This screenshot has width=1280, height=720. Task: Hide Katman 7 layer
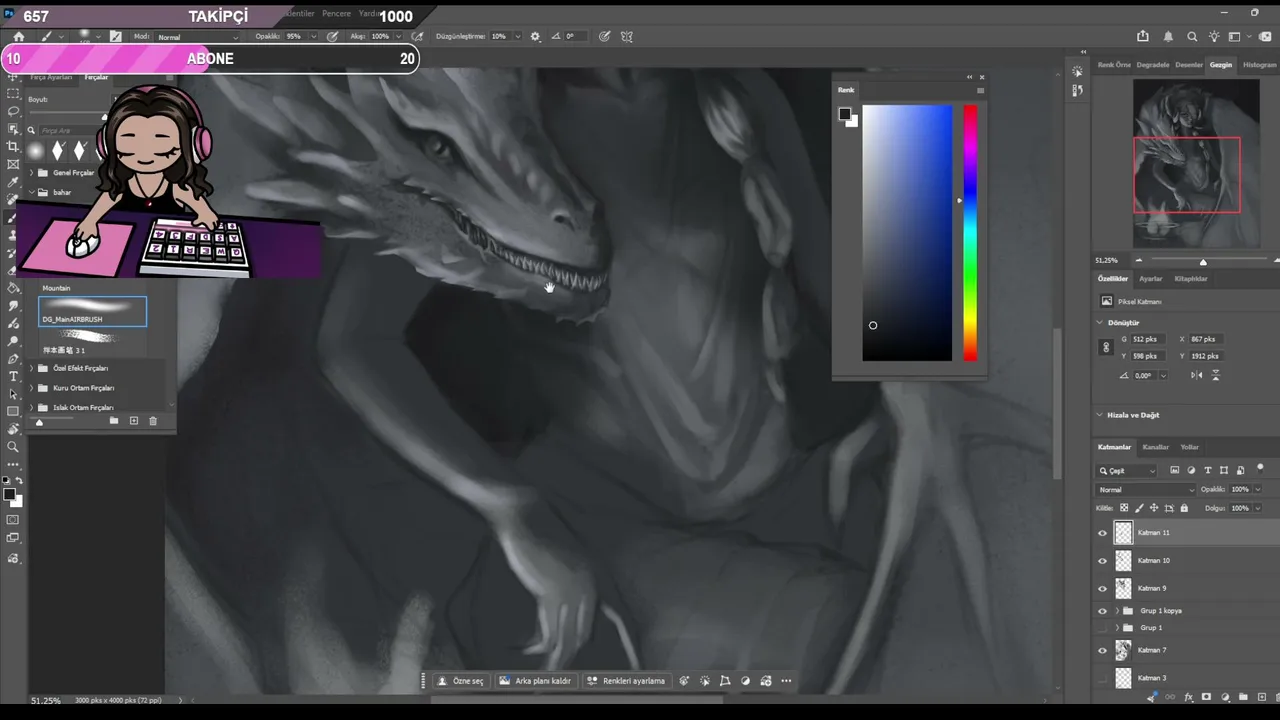[1103, 651]
